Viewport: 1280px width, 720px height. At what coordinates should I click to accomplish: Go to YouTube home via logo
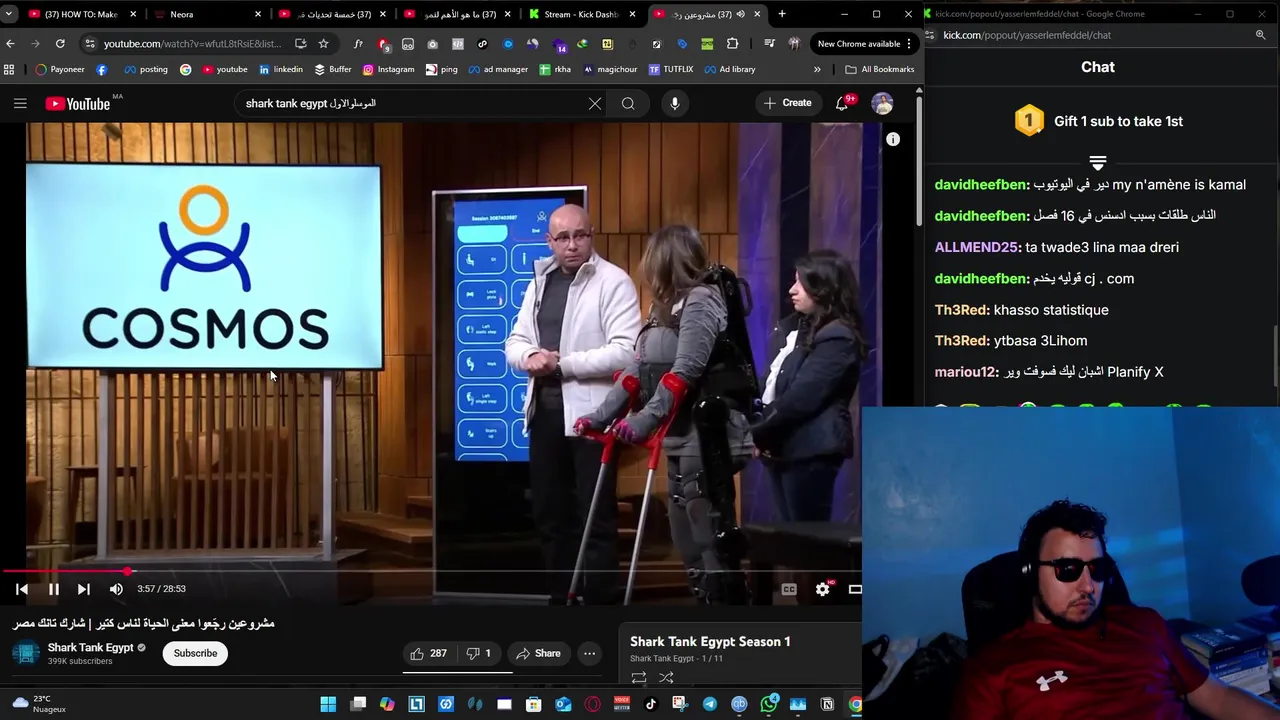click(x=78, y=103)
